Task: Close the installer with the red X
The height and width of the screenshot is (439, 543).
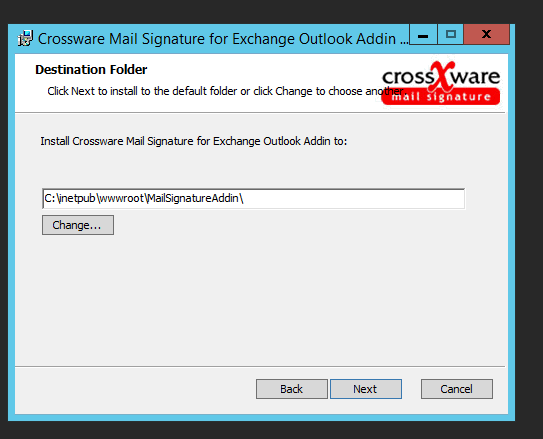Action: [x=487, y=34]
